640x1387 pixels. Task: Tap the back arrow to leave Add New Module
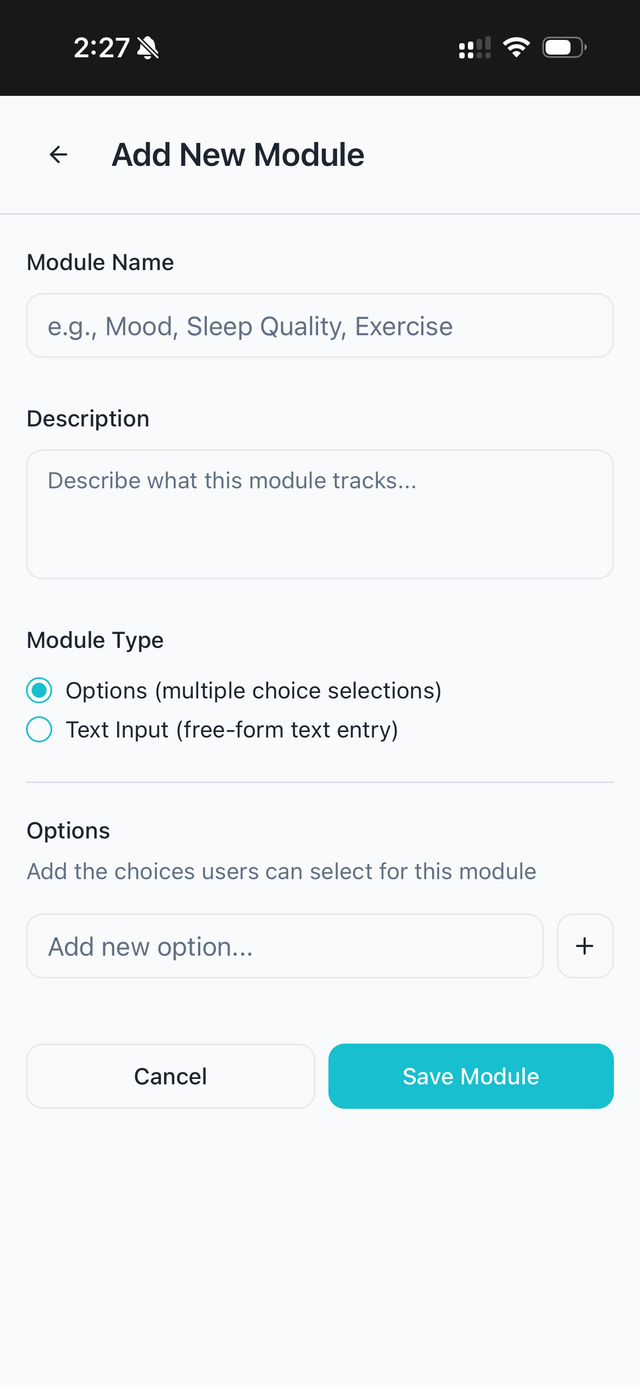click(58, 155)
